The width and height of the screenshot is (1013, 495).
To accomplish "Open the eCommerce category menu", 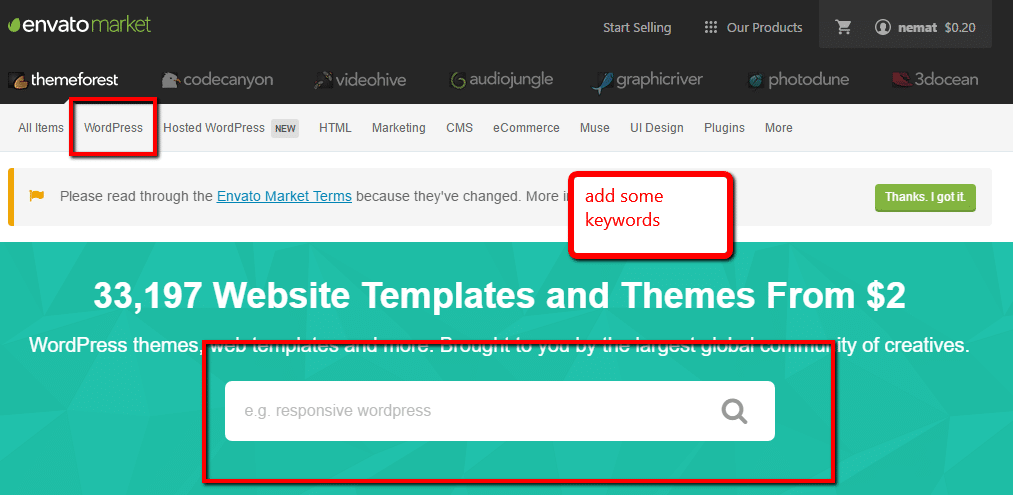I will [x=526, y=128].
